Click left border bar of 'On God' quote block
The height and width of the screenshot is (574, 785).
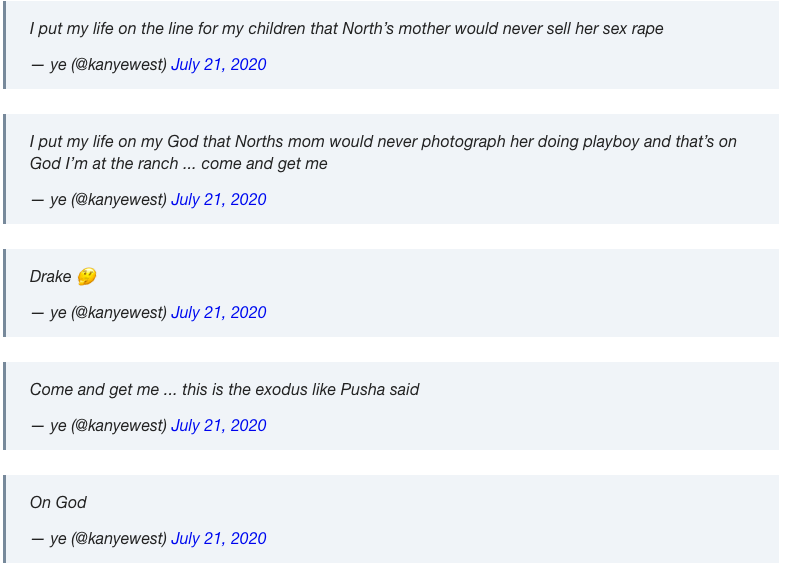(x=5, y=519)
